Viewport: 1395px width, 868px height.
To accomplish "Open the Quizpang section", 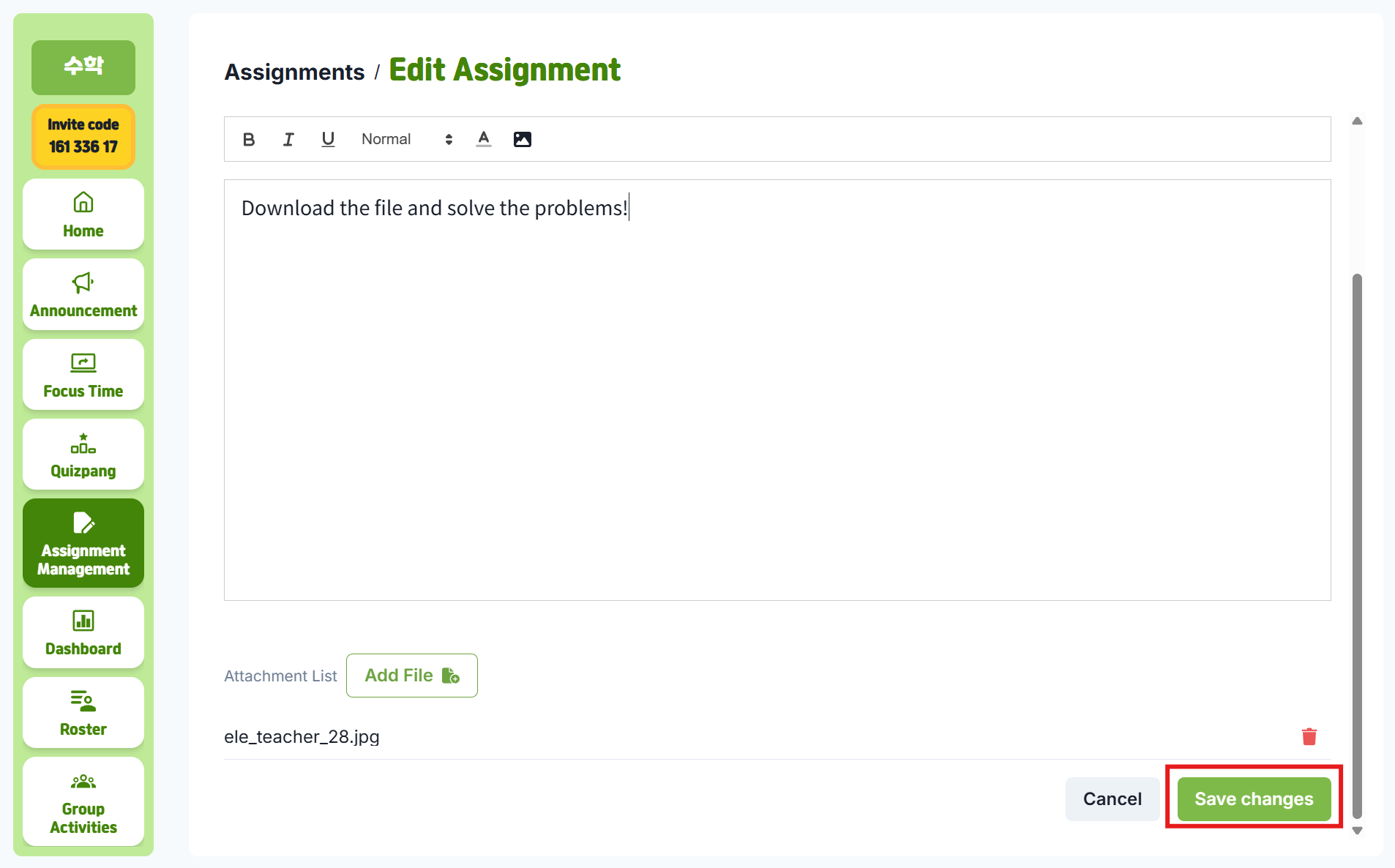I will tap(83, 454).
